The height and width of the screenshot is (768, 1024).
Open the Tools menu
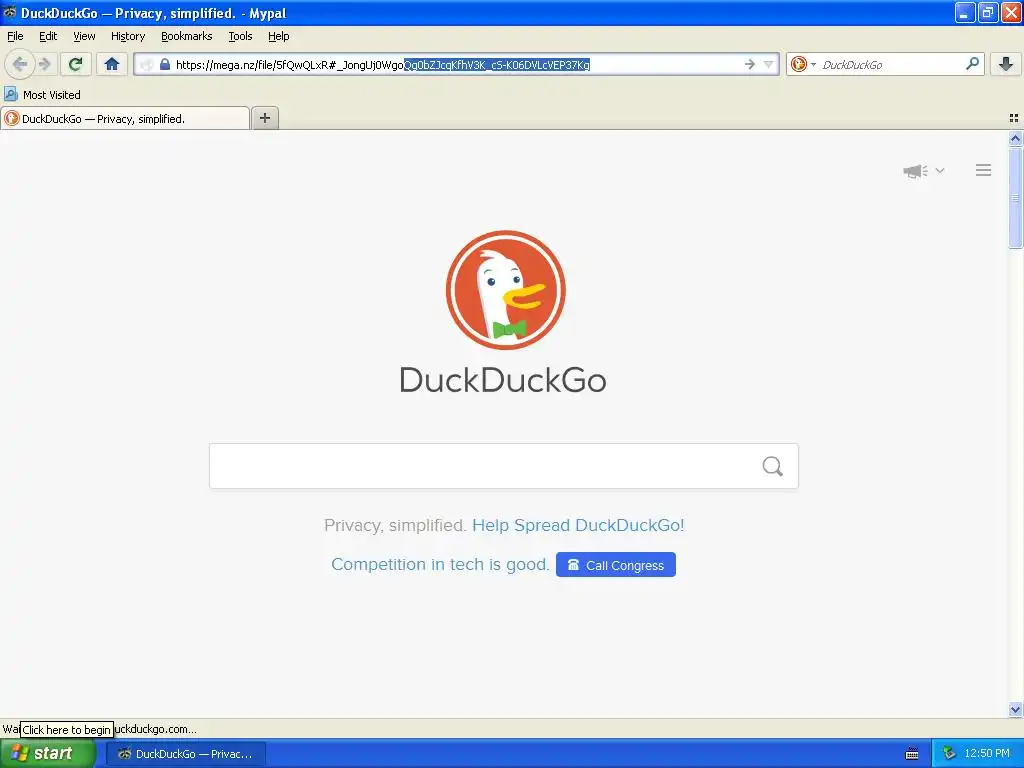click(x=240, y=36)
